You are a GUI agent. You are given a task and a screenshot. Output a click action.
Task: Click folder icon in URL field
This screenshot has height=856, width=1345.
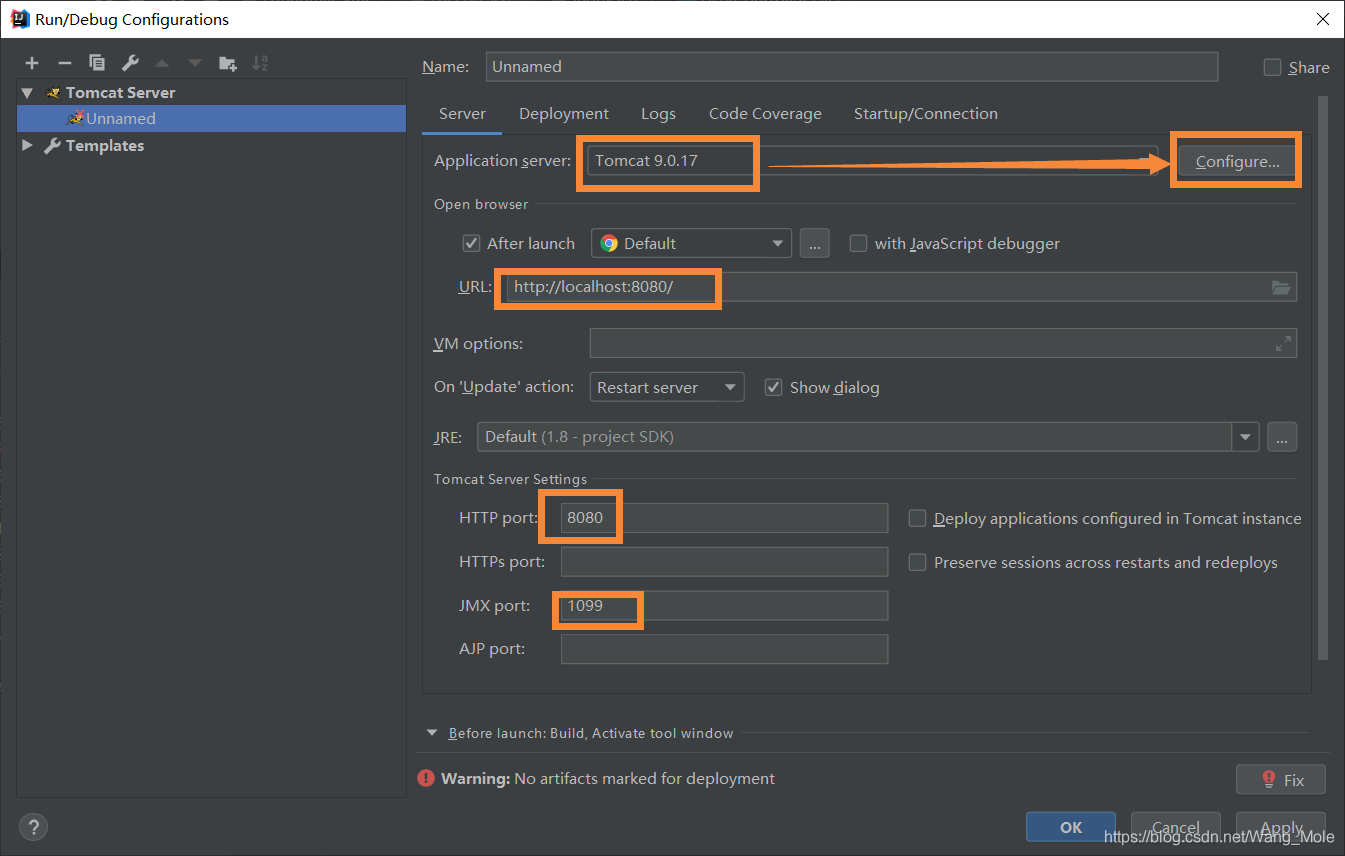pyautogui.click(x=1281, y=287)
